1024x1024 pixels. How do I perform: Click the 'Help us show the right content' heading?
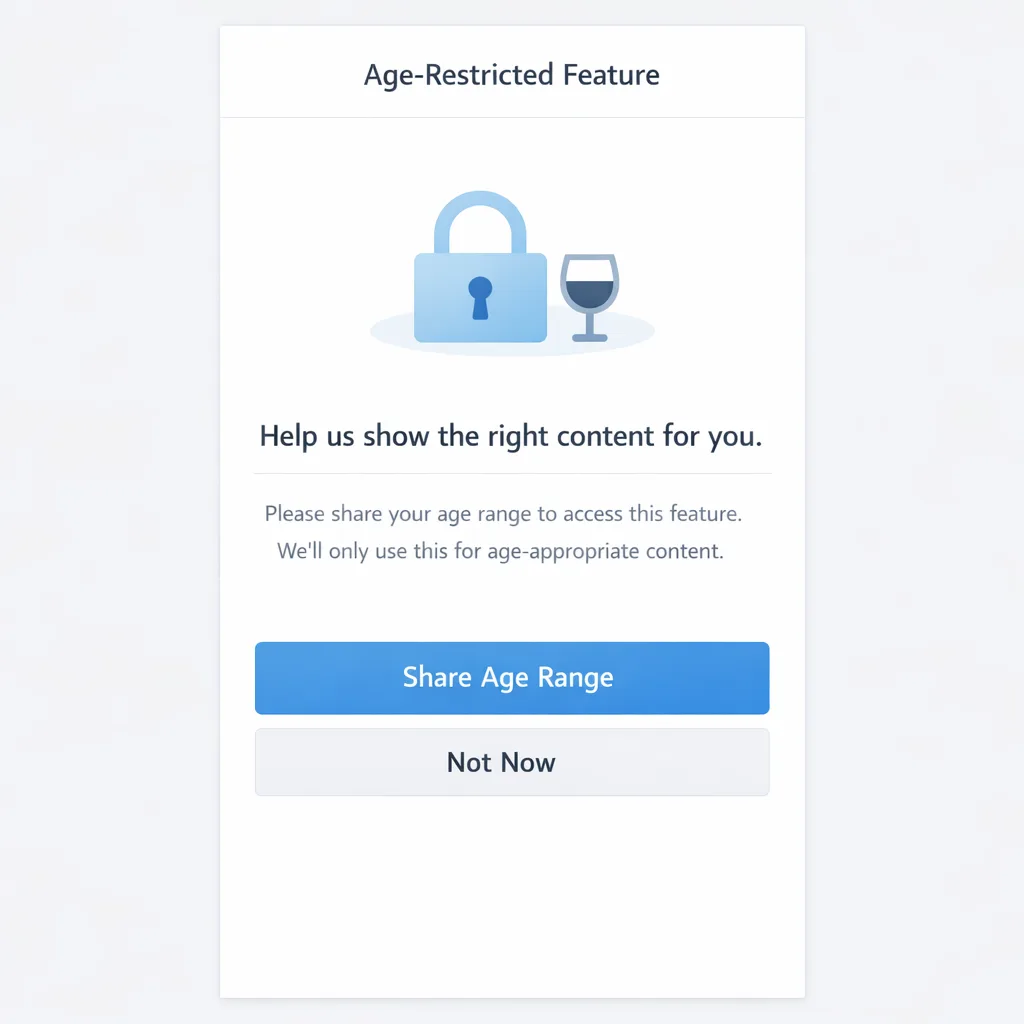pos(511,436)
